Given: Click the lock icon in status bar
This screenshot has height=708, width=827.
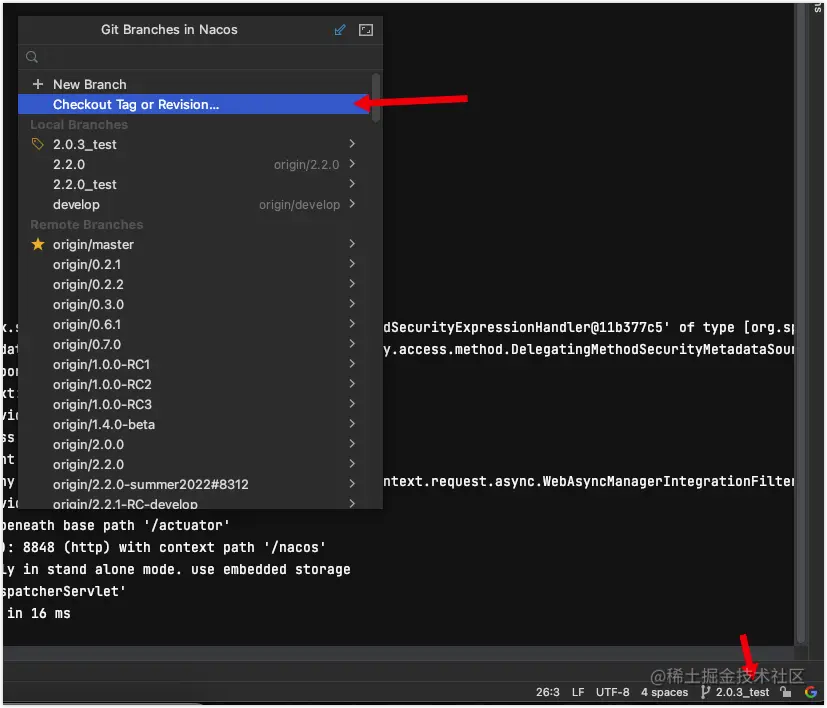Looking at the screenshot, I should 786,692.
